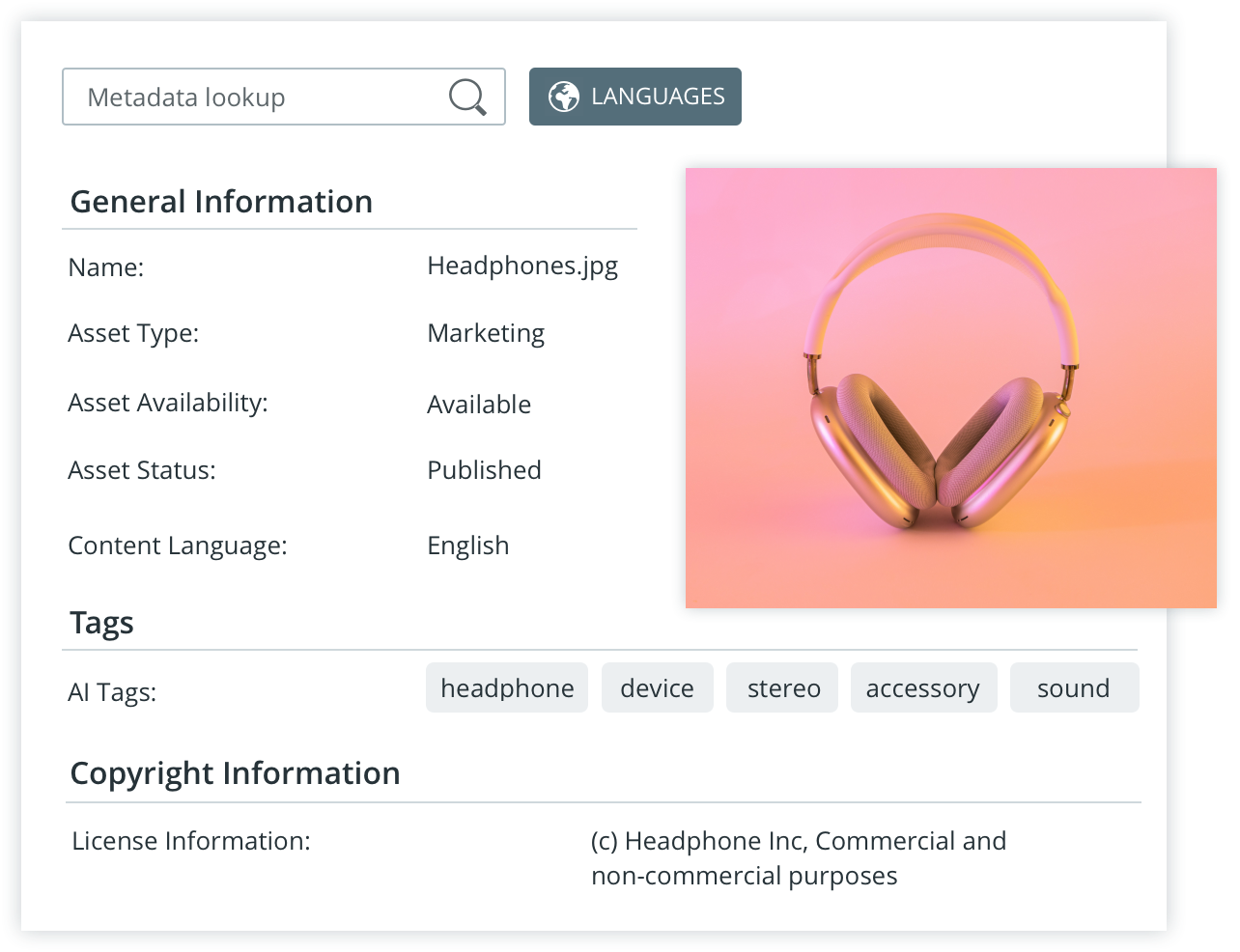
Task: Click the magnifying glass search icon
Action: point(467,97)
